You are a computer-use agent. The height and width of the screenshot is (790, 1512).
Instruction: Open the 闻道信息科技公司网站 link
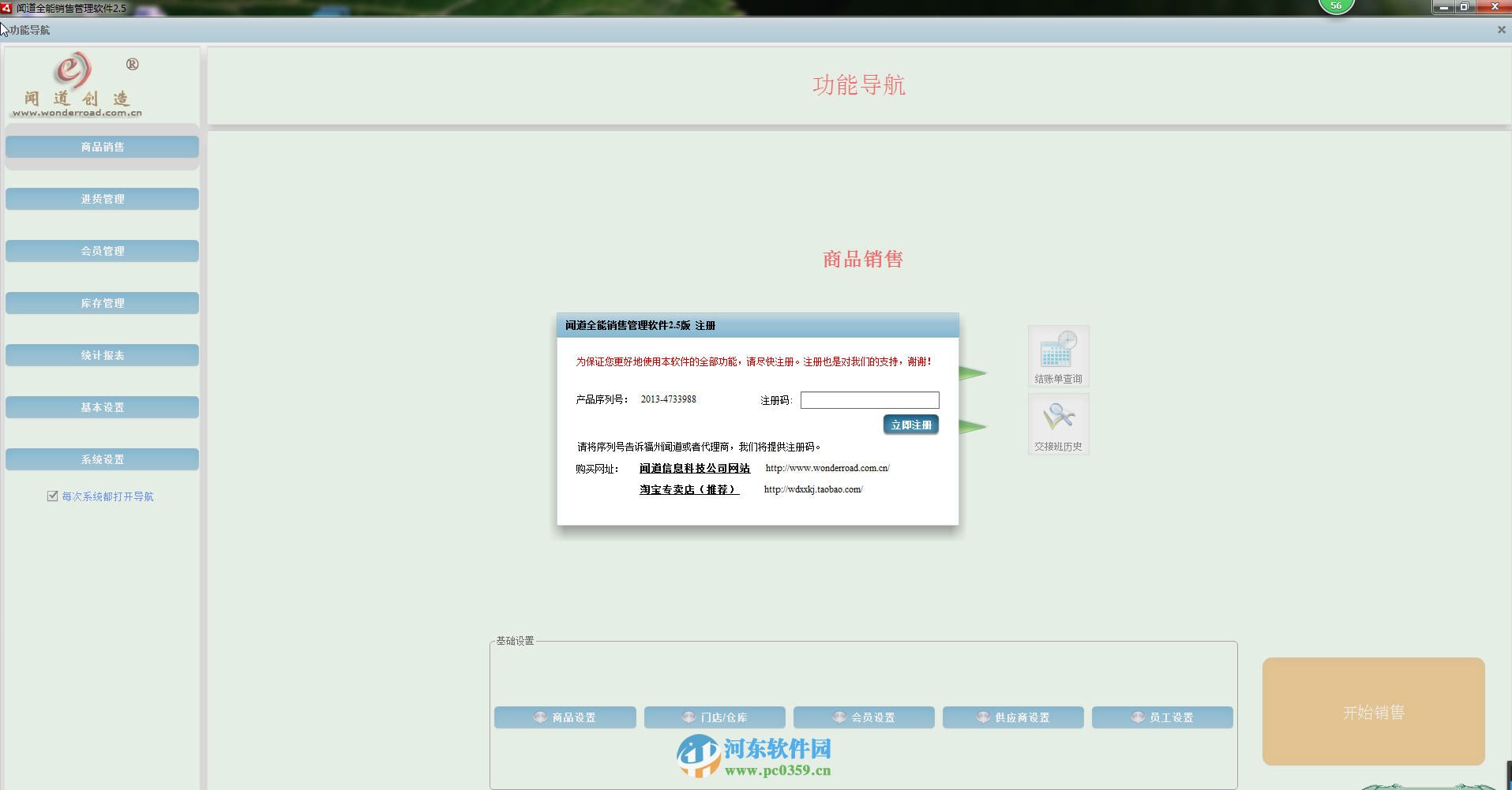[x=695, y=468]
